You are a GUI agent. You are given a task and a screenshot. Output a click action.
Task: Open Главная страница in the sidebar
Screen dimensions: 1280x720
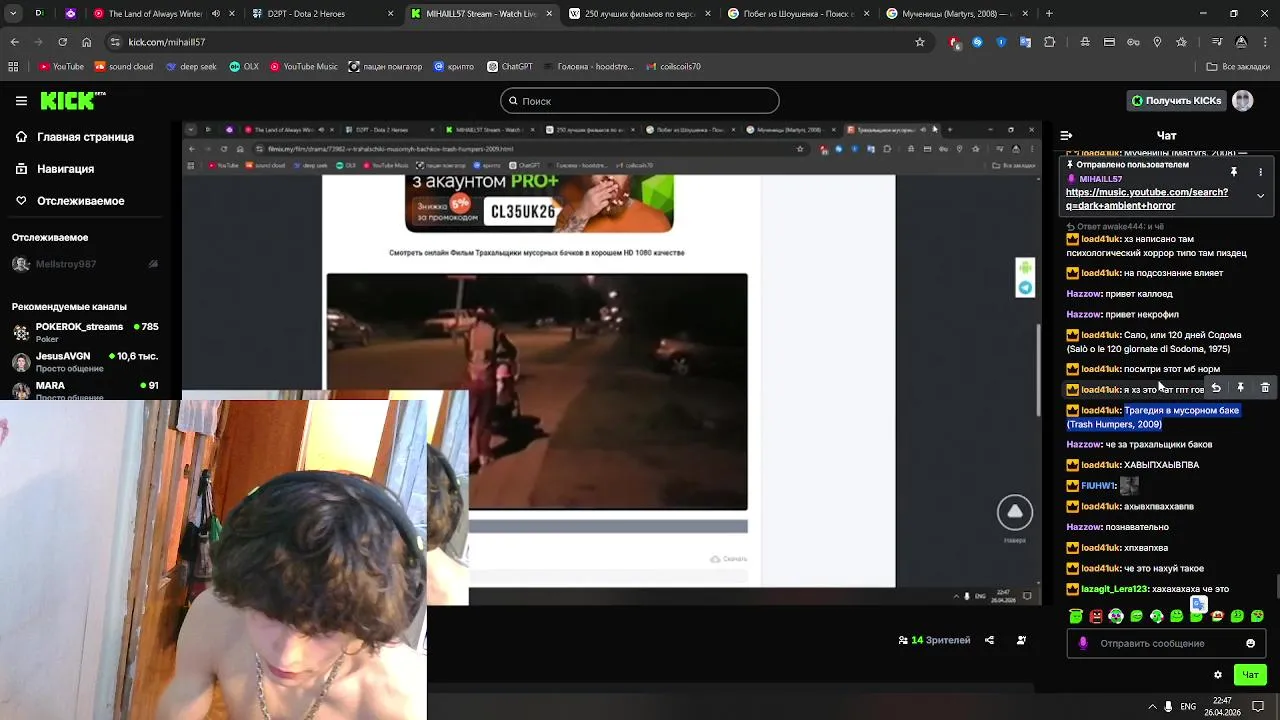coord(85,137)
